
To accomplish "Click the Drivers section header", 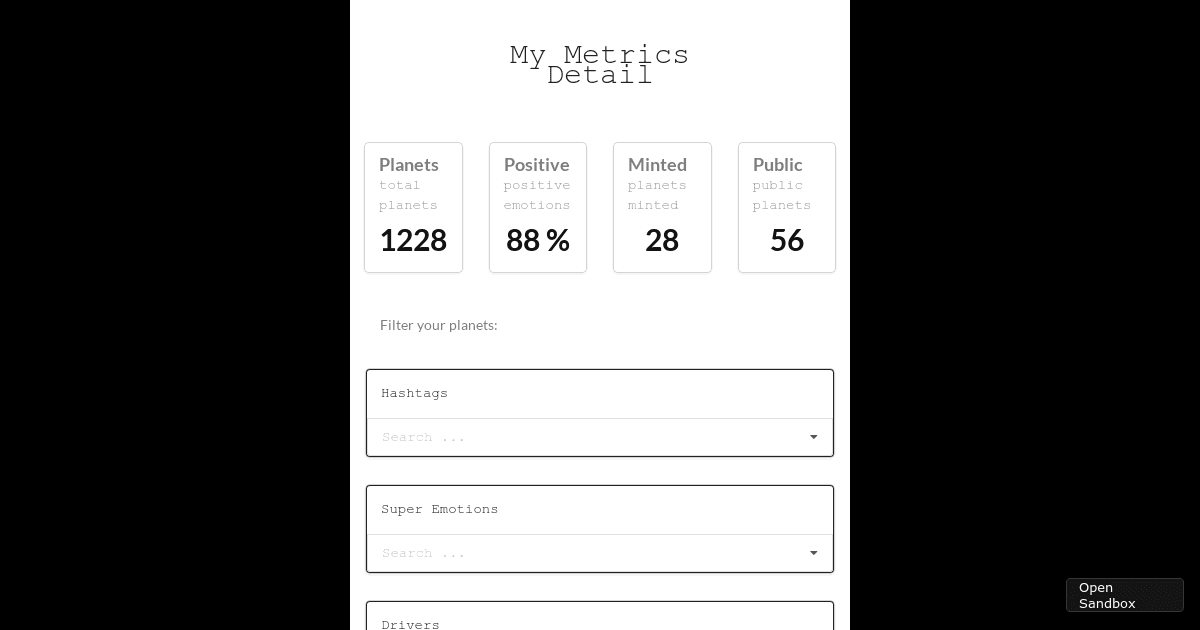I will 411,624.
